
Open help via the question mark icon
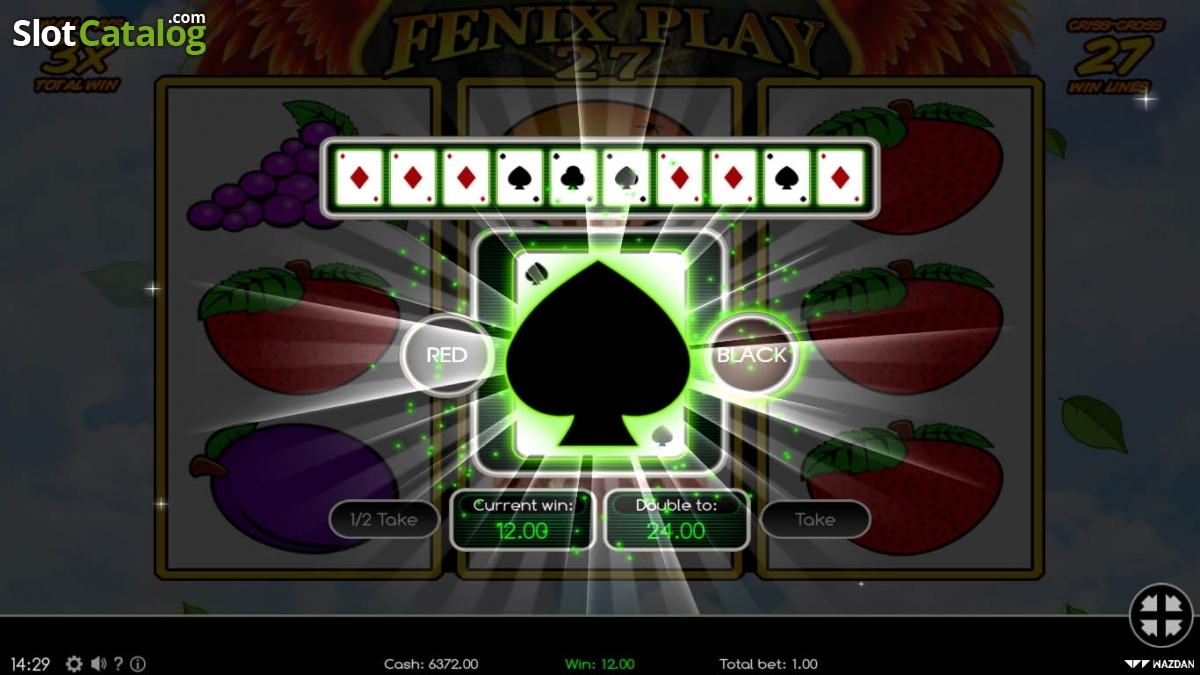(x=119, y=664)
